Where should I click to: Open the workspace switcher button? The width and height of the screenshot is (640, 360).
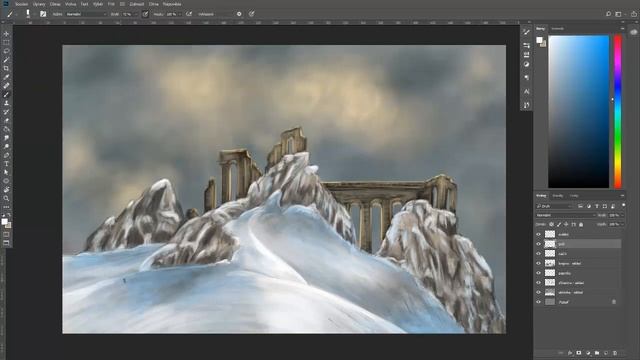[x=618, y=14]
